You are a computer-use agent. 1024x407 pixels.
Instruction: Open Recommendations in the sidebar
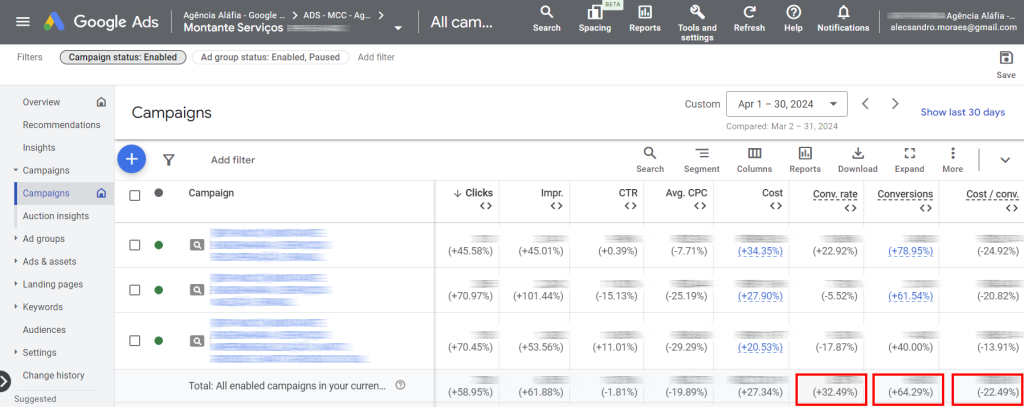coord(61,125)
